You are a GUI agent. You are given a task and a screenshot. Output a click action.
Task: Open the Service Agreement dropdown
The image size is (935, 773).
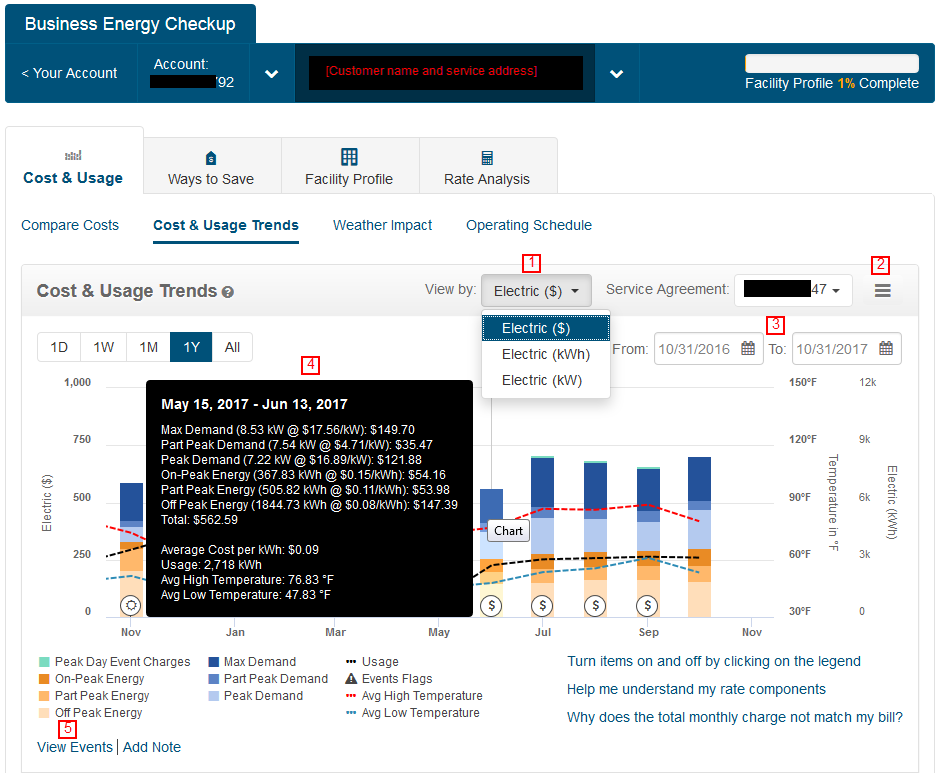[792, 290]
